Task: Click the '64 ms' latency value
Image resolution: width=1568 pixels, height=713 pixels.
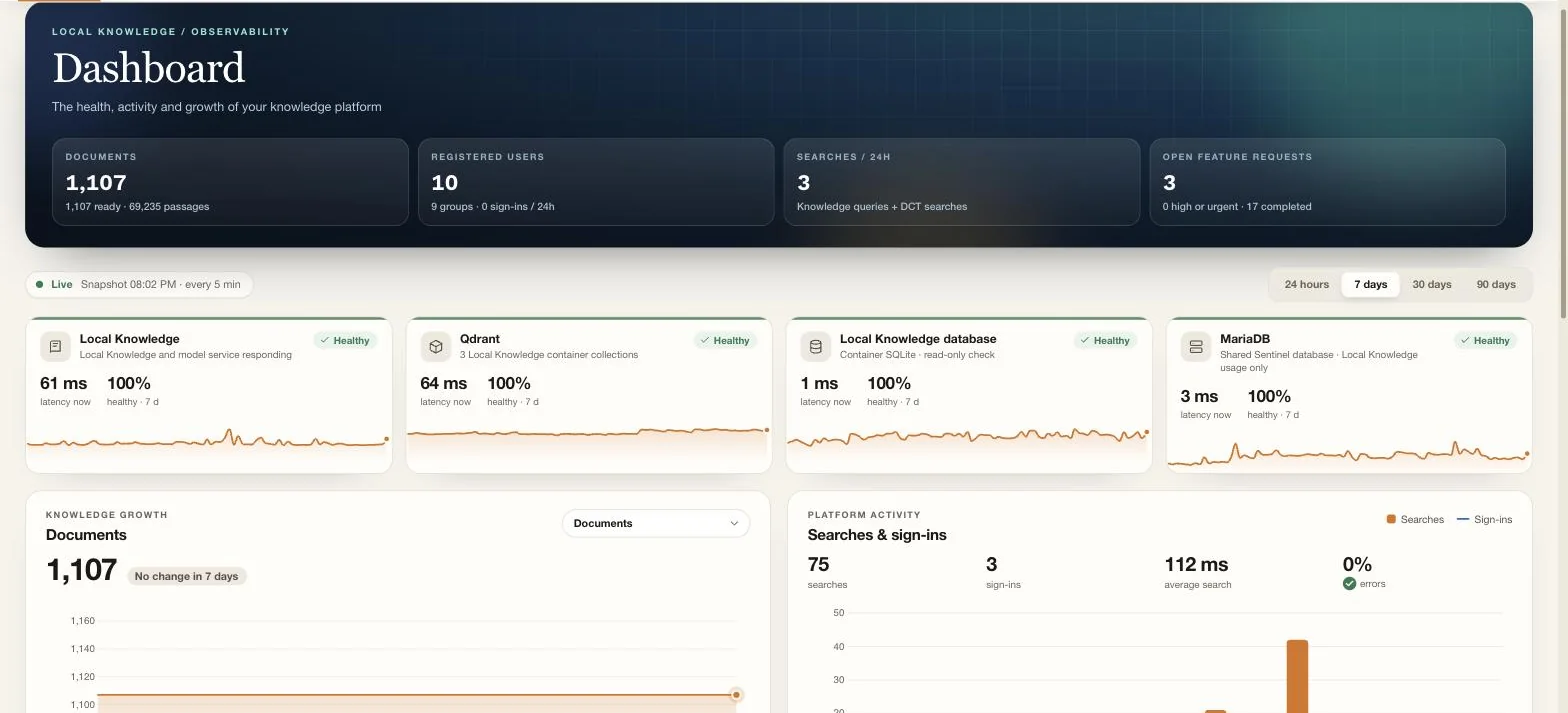Action: [x=444, y=383]
